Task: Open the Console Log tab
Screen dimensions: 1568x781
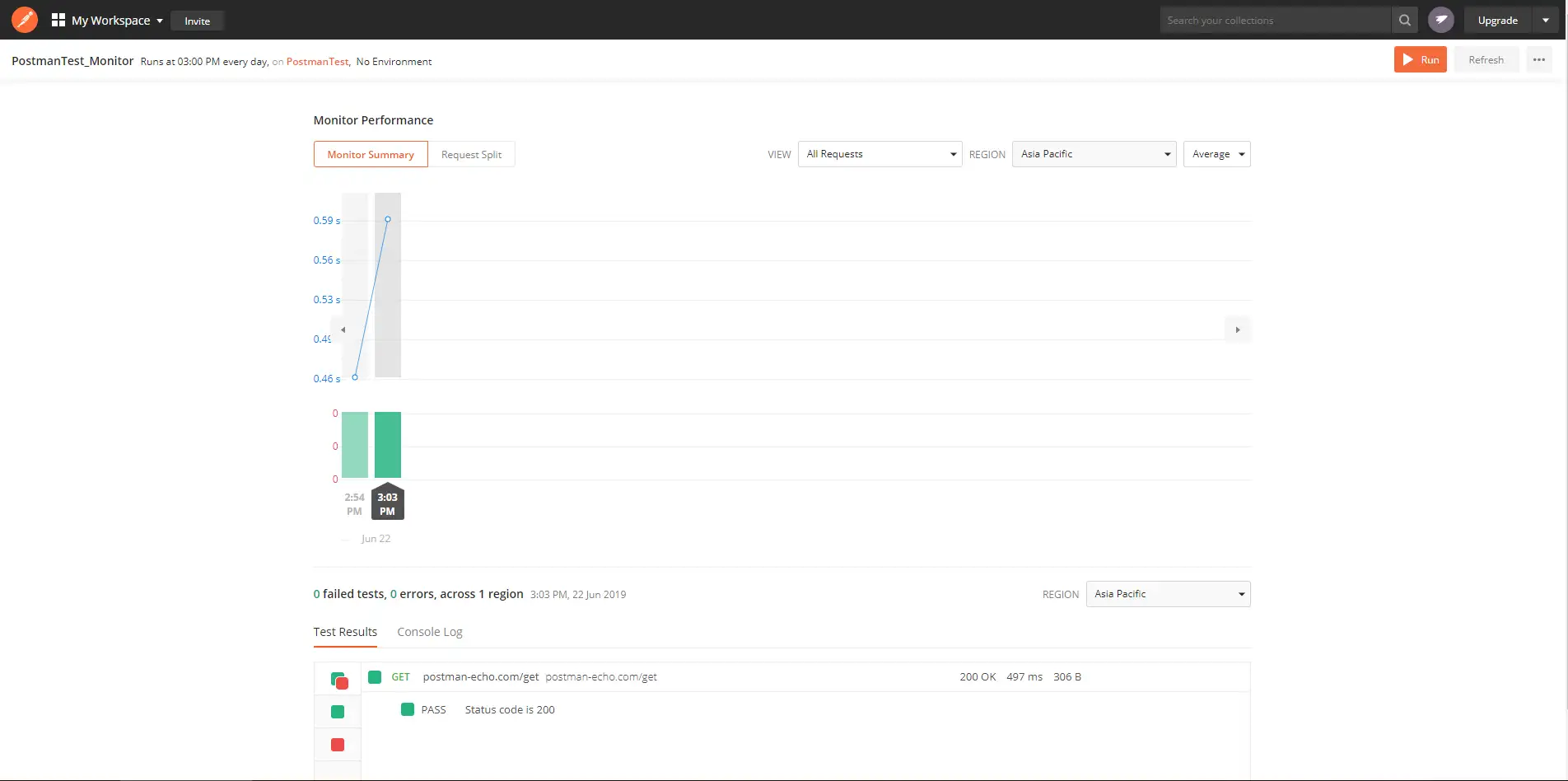Action: coord(429,632)
